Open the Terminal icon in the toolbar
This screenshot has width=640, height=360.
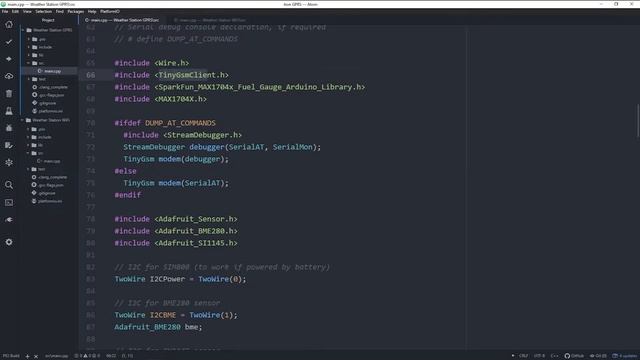click(9, 202)
